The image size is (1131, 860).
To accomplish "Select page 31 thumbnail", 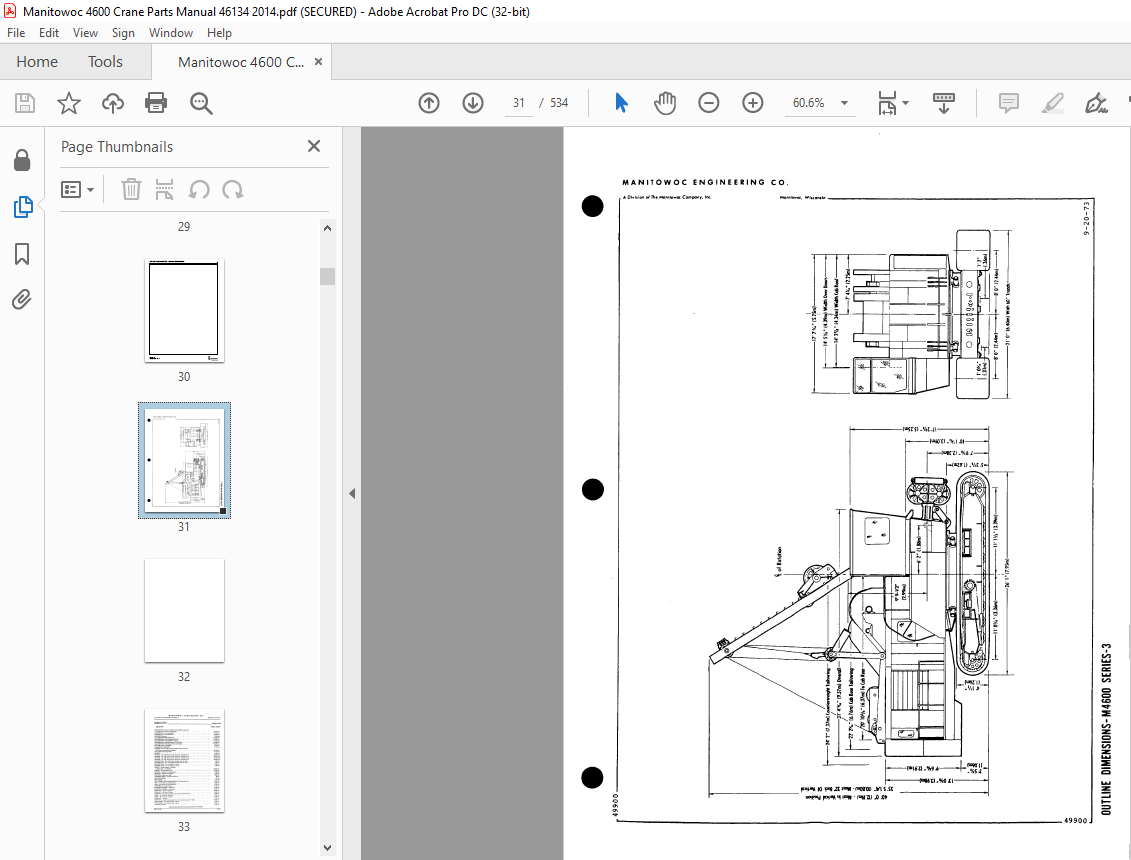I will coord(184,460).
